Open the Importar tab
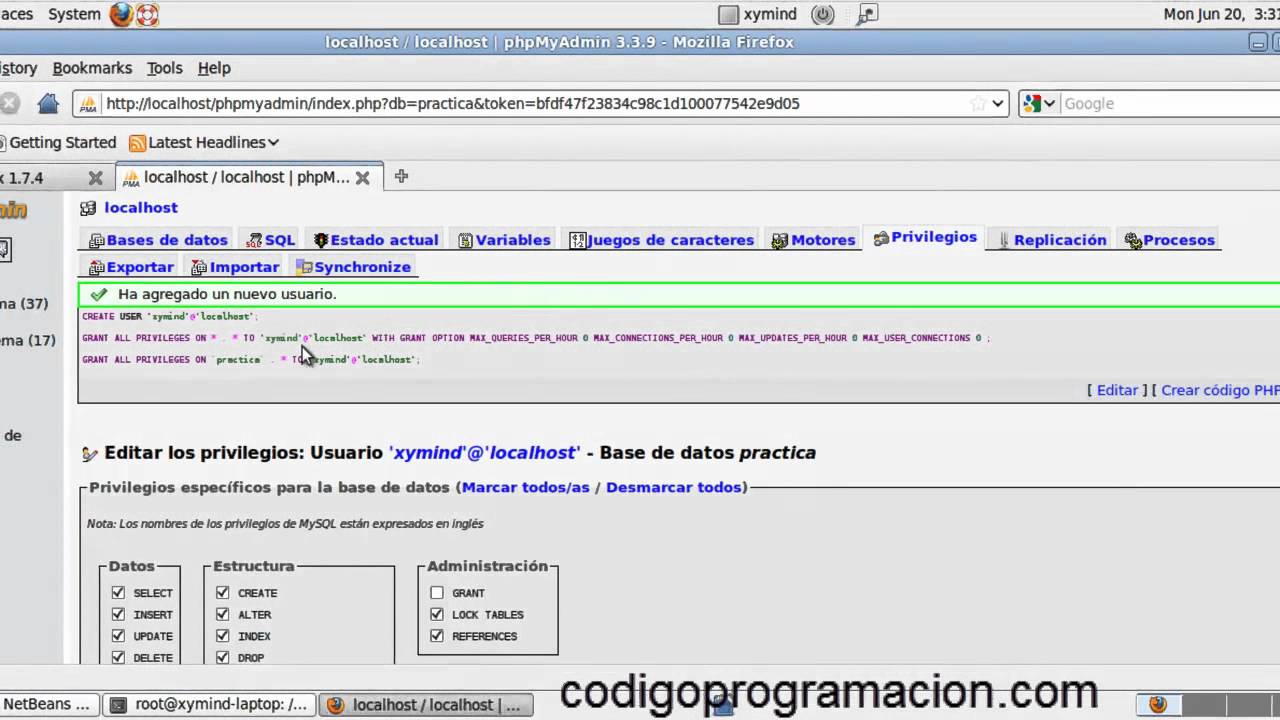 pyautogui.click(x=235, y=267)
